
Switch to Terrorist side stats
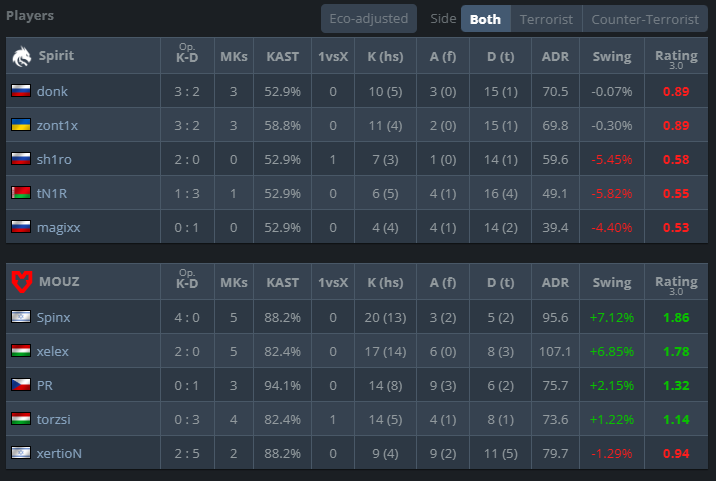(x=546, y=19)
